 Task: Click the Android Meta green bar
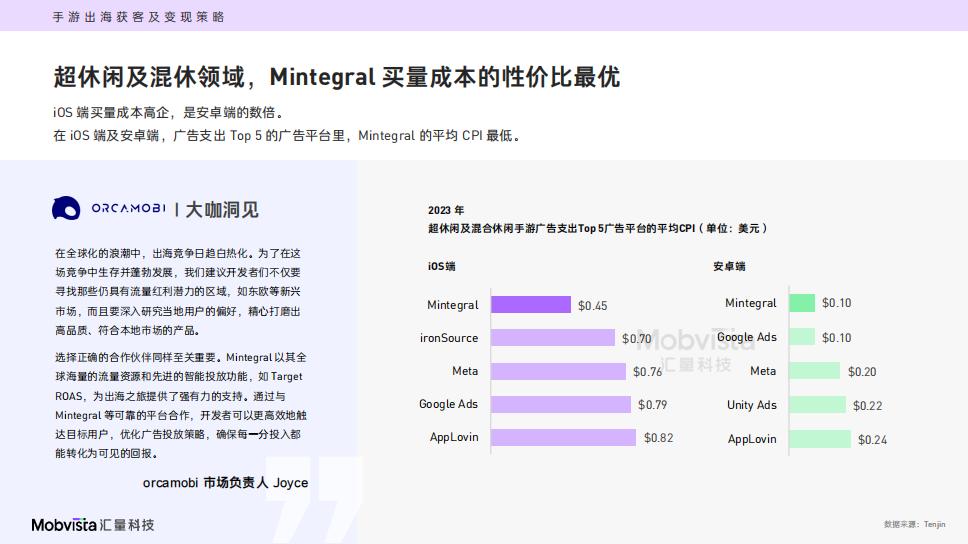(815, 370)
